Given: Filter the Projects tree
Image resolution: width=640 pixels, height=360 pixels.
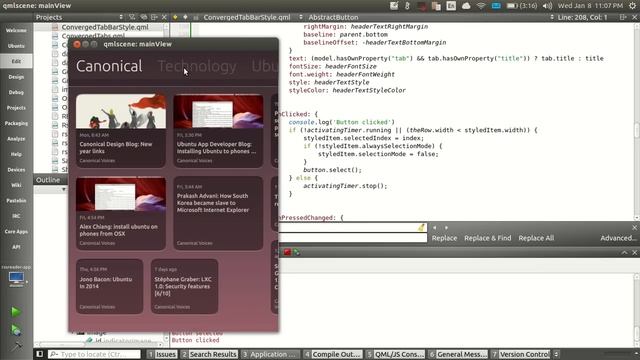Looking at the screenshot, I should point(132,17).
